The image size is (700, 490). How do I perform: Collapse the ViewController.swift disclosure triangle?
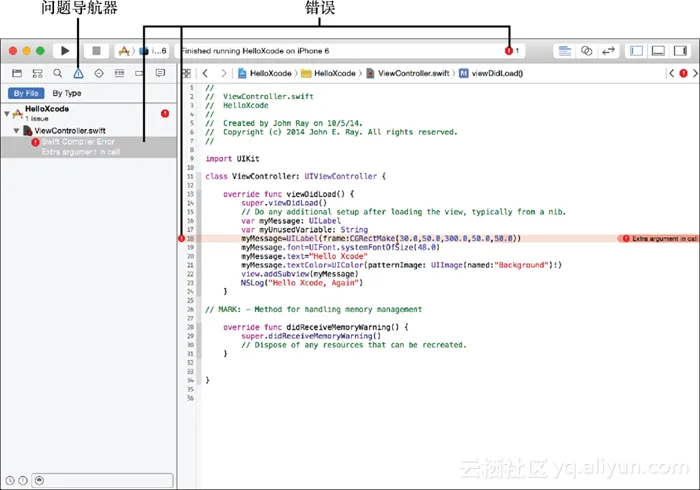click(x=16, y=131)
